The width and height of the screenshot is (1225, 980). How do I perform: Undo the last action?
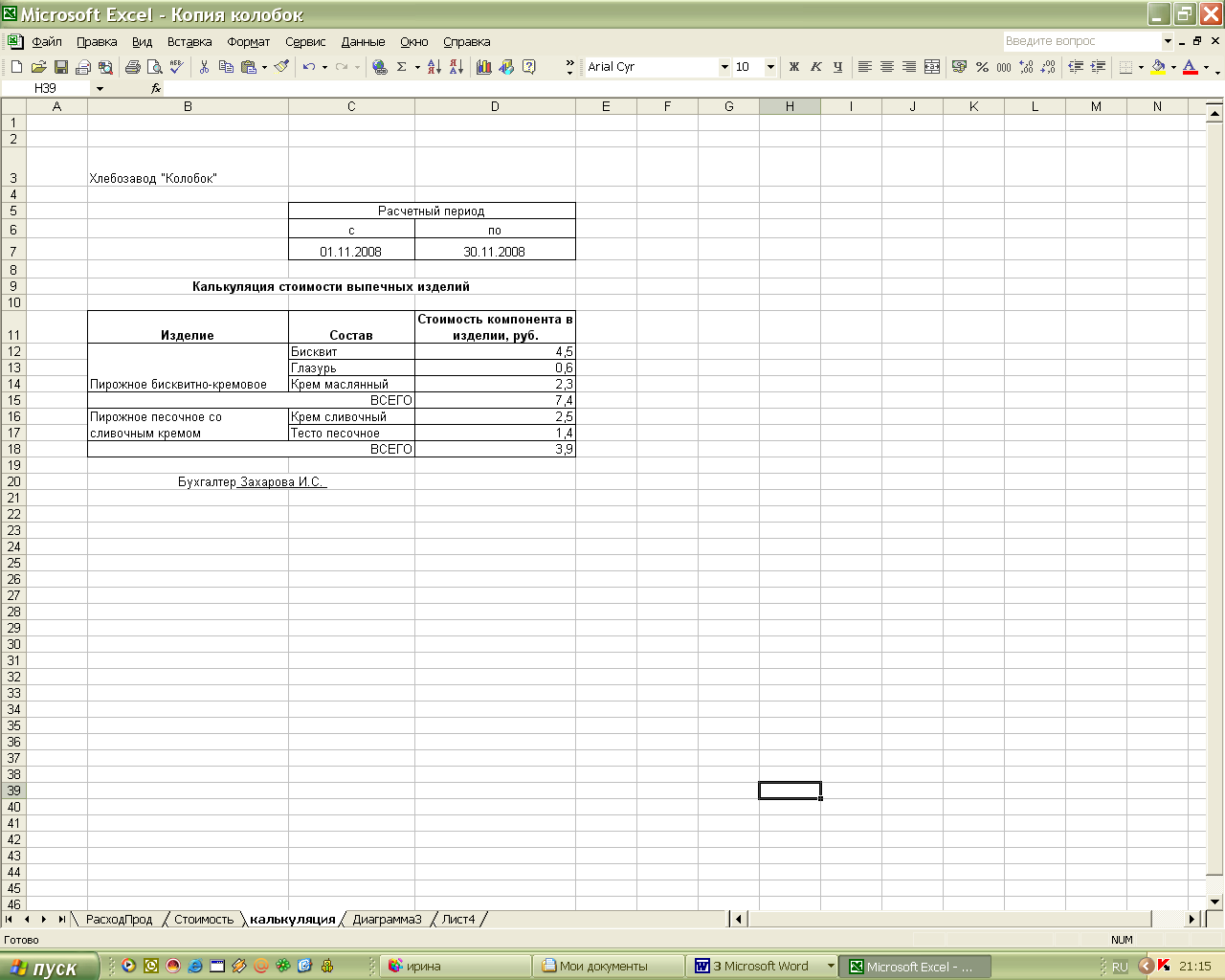[309, 67]
